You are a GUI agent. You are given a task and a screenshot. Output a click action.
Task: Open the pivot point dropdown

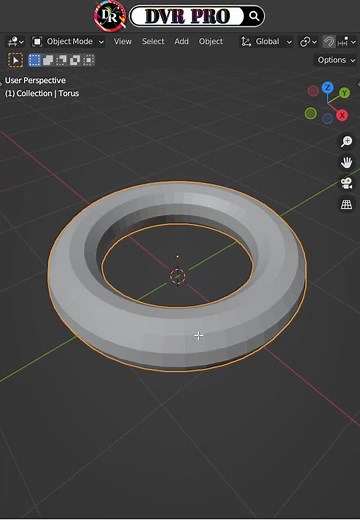click(308, 42)
